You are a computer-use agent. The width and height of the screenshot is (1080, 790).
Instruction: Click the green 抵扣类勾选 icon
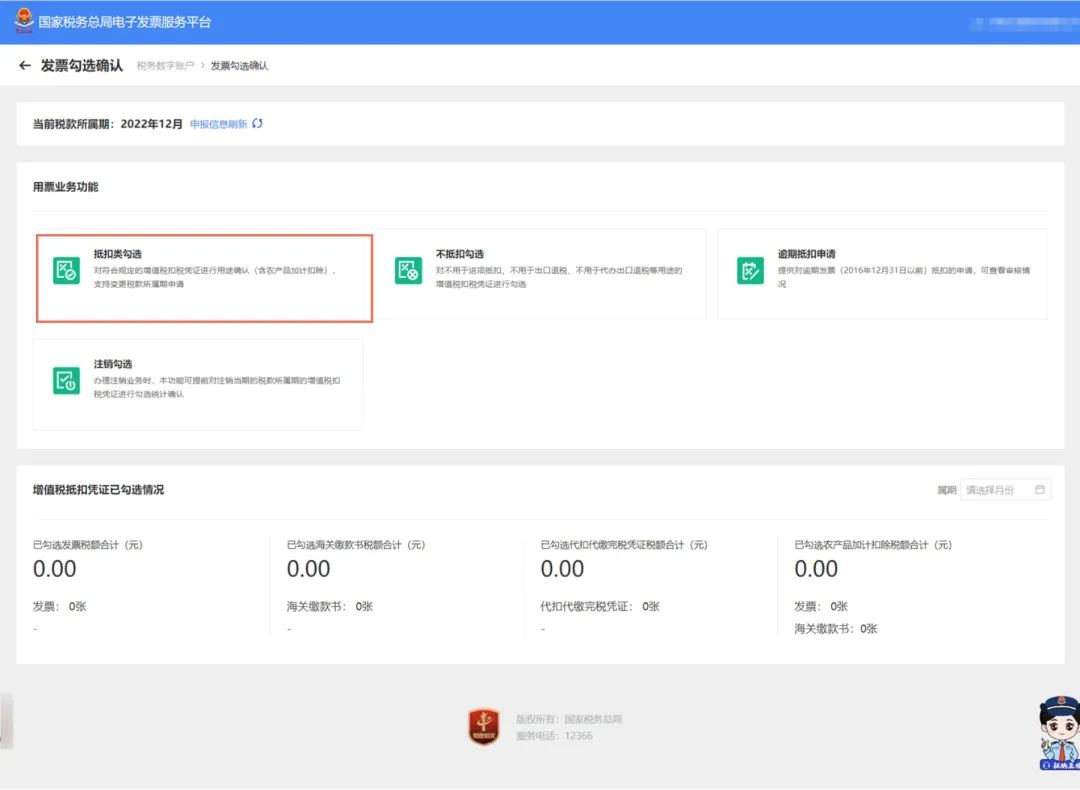click(x=66, y=270)
